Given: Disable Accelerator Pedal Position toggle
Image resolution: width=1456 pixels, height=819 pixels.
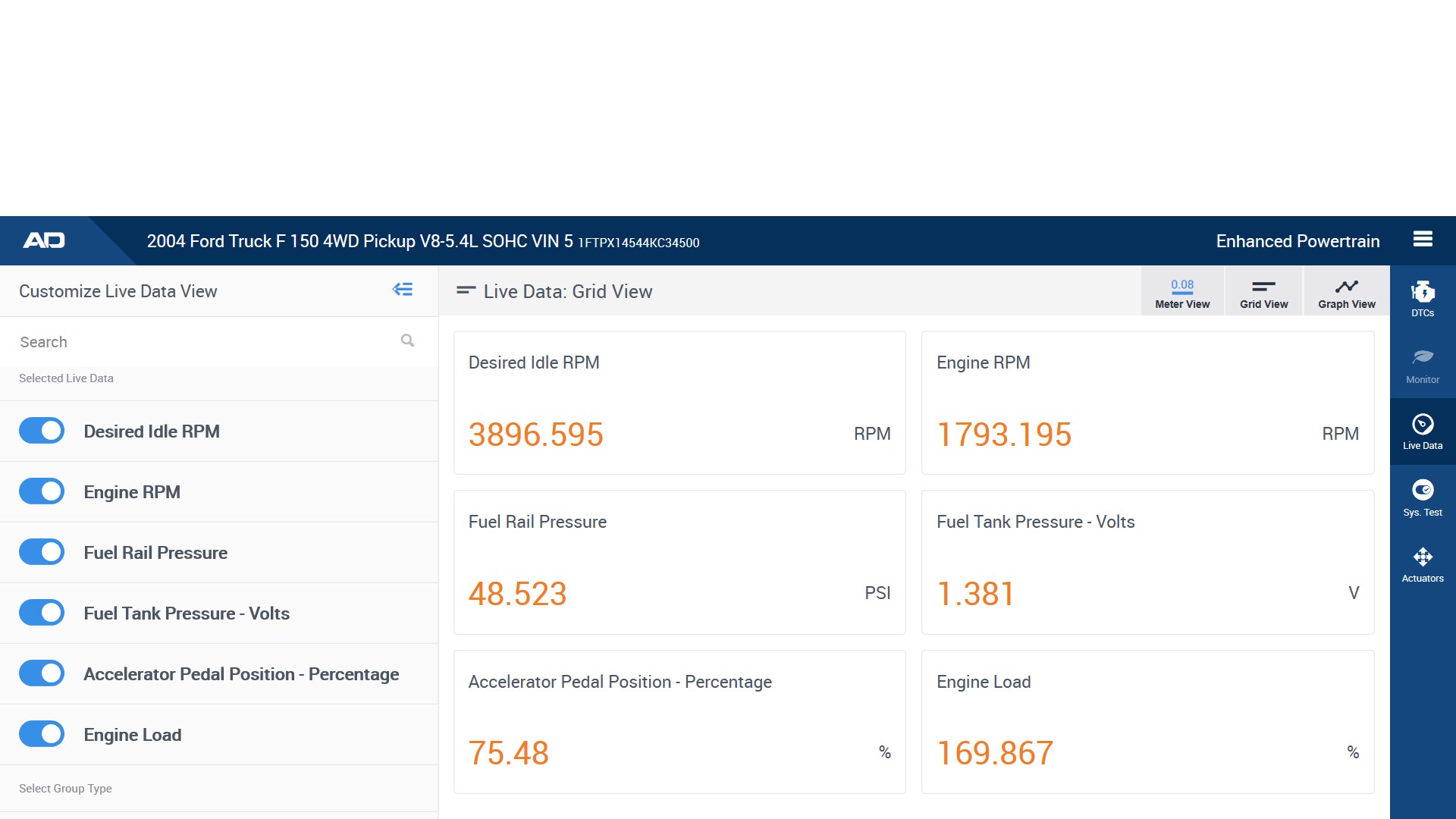Looking at the screenshot, I should point(42,673).
